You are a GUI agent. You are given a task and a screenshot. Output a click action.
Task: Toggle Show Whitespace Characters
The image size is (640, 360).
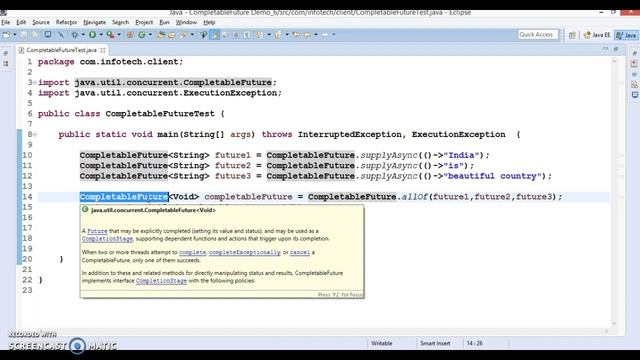coord(247,35)
